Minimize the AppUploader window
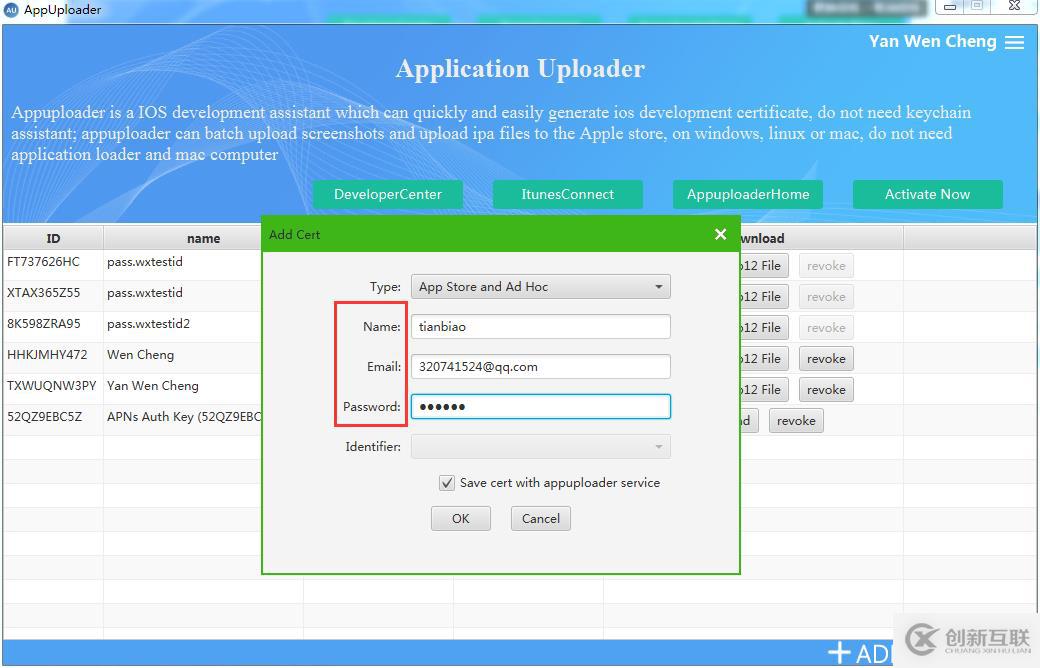The image size is (1040, 668). (950, 7)
